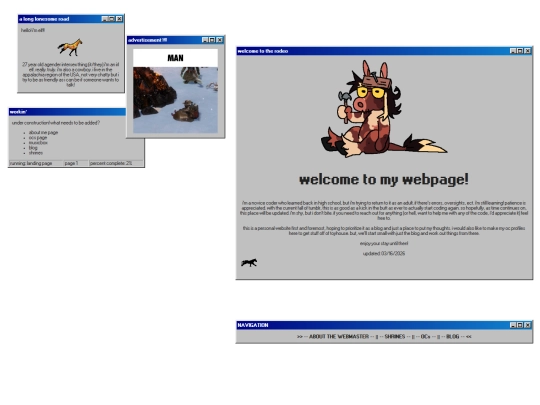The height and width of the screenshot is (405, 540).
Task: Select the 'shrines' list item in workin' window
Action: pos(36,153)
